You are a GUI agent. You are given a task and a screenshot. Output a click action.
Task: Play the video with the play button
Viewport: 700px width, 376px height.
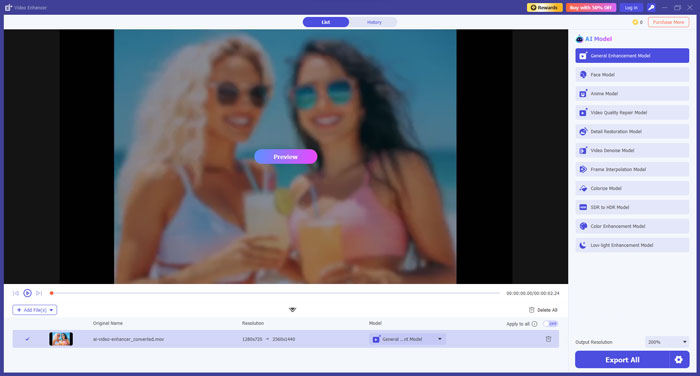tap(27, 293)
